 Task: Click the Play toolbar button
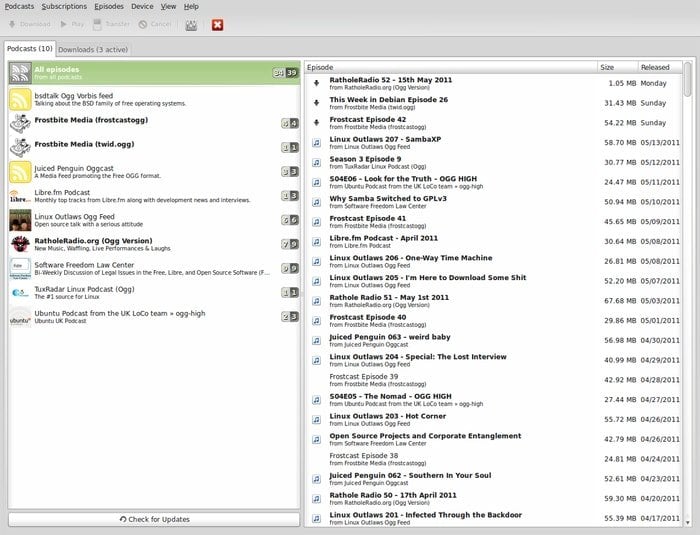72,24
